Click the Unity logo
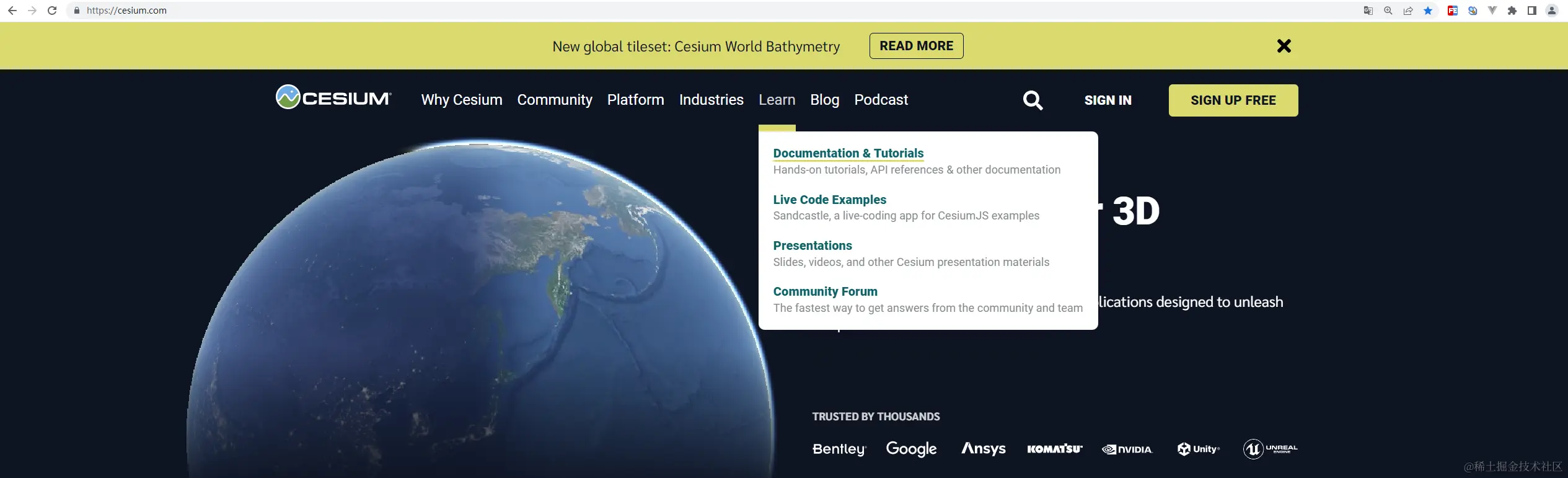Viewport: 1568px width, 478px height. click(x=1199, y=449)
